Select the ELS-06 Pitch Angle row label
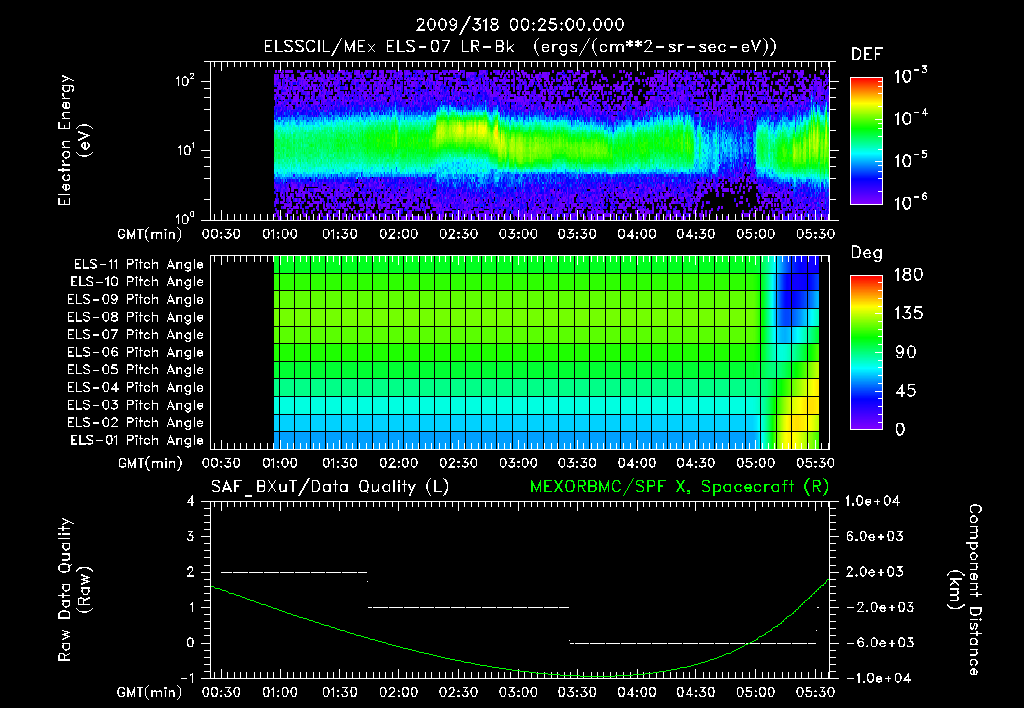Viewport: 1024px width, 708px height. pos(135,352)
